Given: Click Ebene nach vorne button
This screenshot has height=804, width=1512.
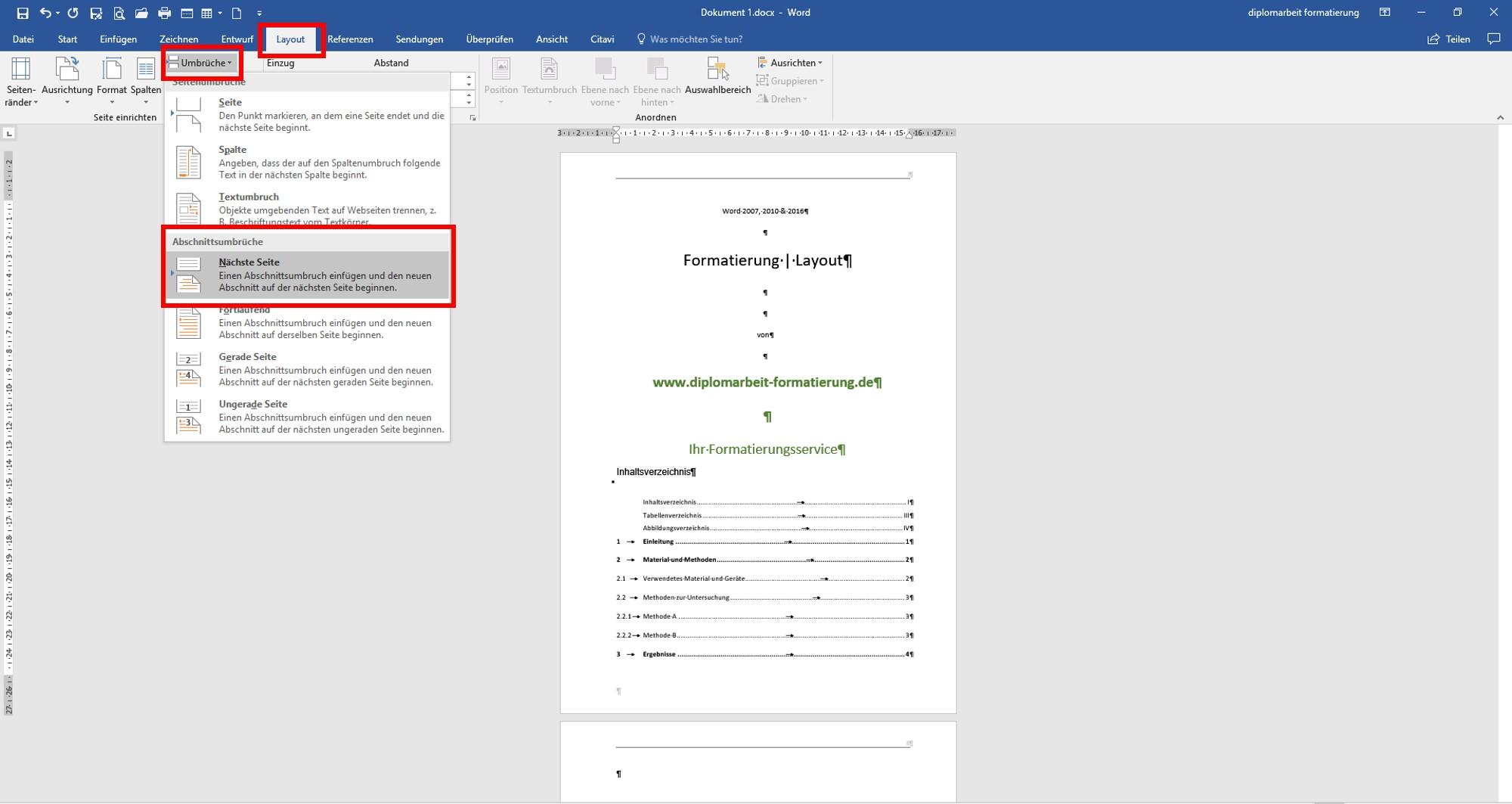Looking at the screenshot, I should point(605,82).
